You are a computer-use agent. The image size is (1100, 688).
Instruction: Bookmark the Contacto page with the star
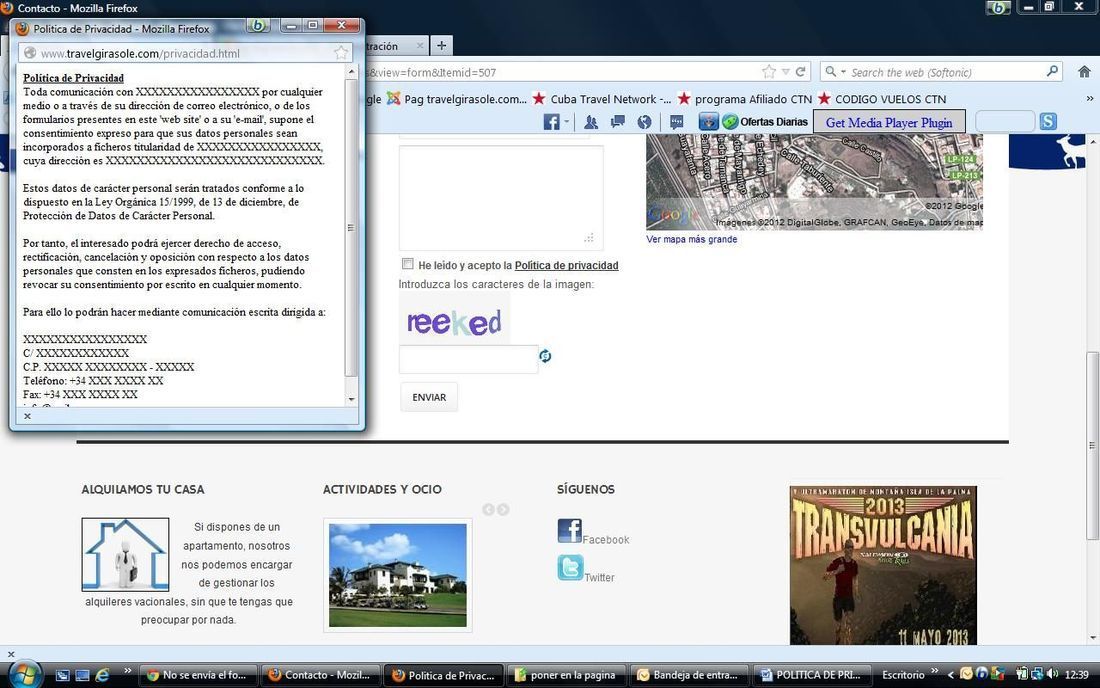point(769,72)
